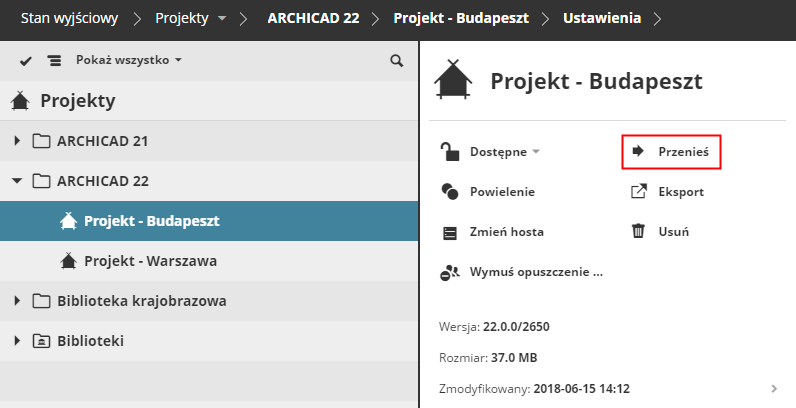Click the force-leave users icon
The width and height of the screenshot is (796, 408).
[450, 273]
